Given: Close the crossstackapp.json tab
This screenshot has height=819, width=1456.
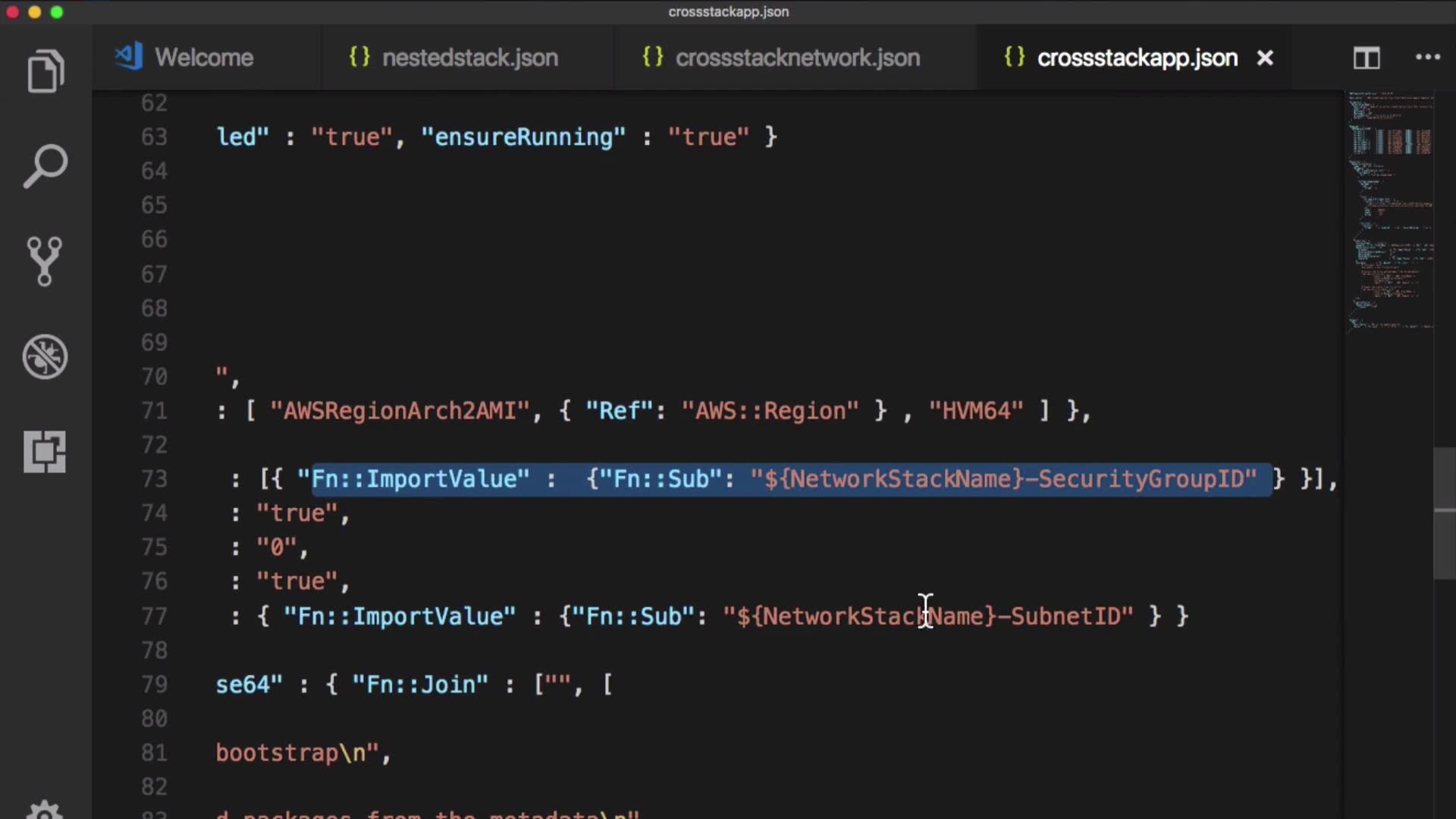Looking at the screenshot, I should coord(1265,58).
